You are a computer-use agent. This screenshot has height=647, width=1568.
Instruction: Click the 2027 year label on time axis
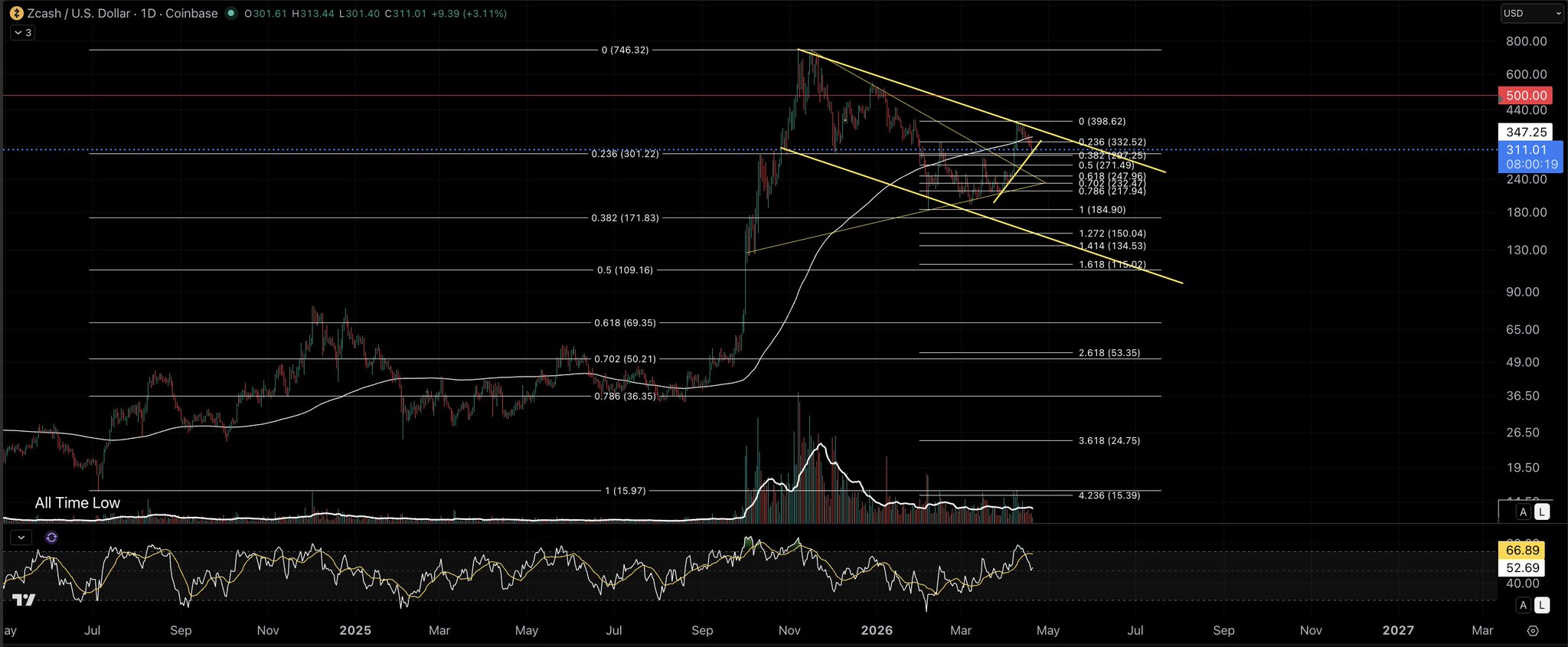click(x=1398, y=630)
